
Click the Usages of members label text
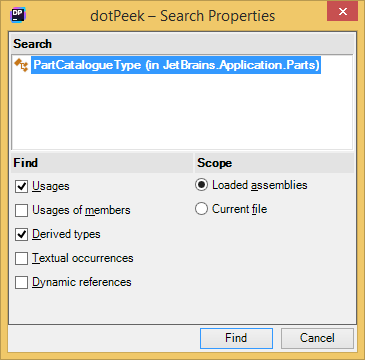pos(81,210)
